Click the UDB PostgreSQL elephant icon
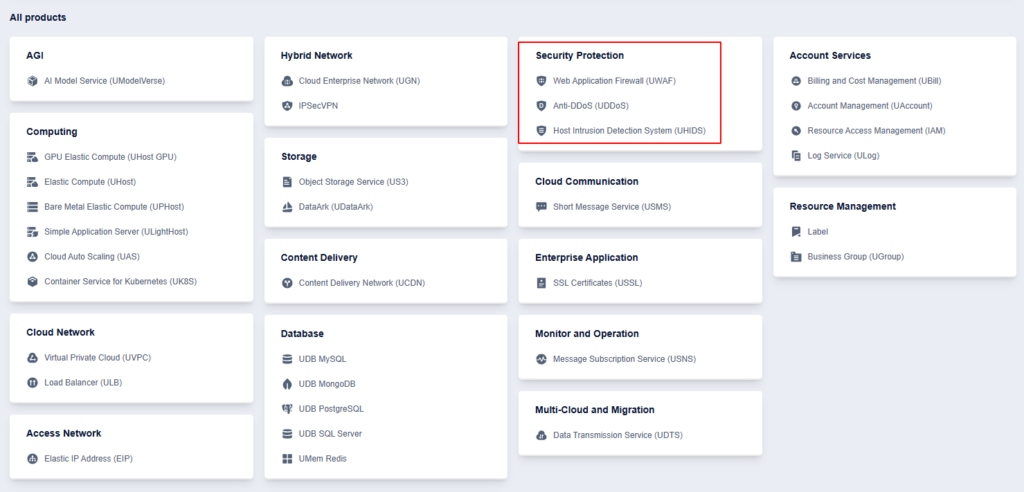Screen dimensions: 1024x492 pyautogui.click(x=287, y=409)
